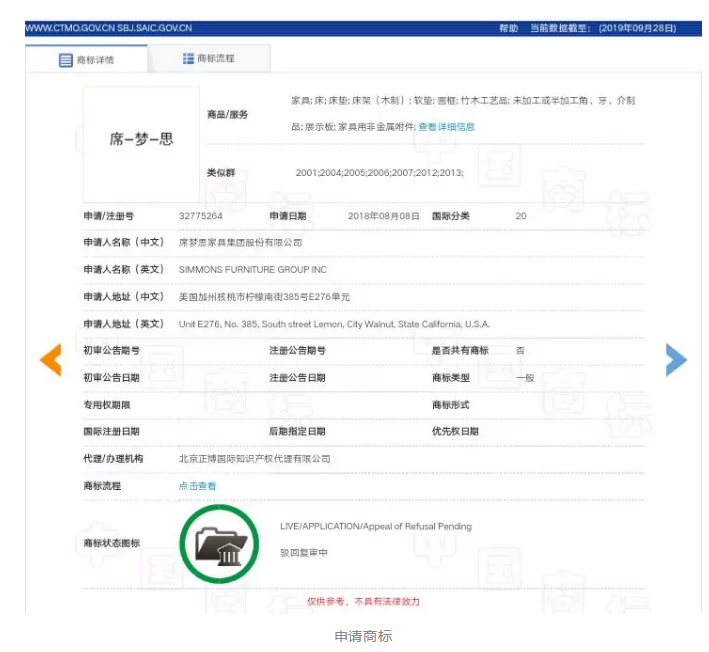Click the similar group codes 2001;2004 text
709x652 pixels.
(x=379, y=173)
